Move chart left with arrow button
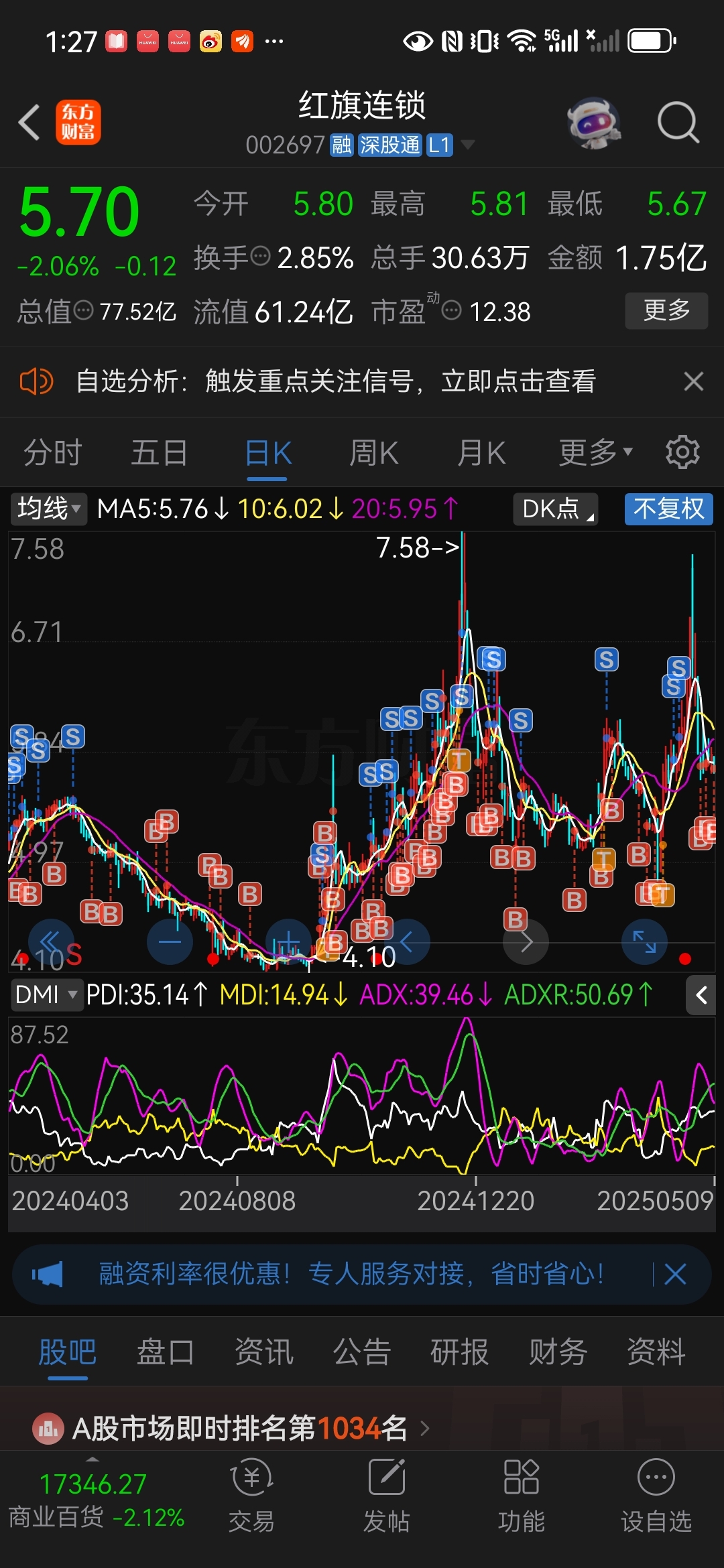724x1568 pixels. pyautogui.click(x=407, y=941)
